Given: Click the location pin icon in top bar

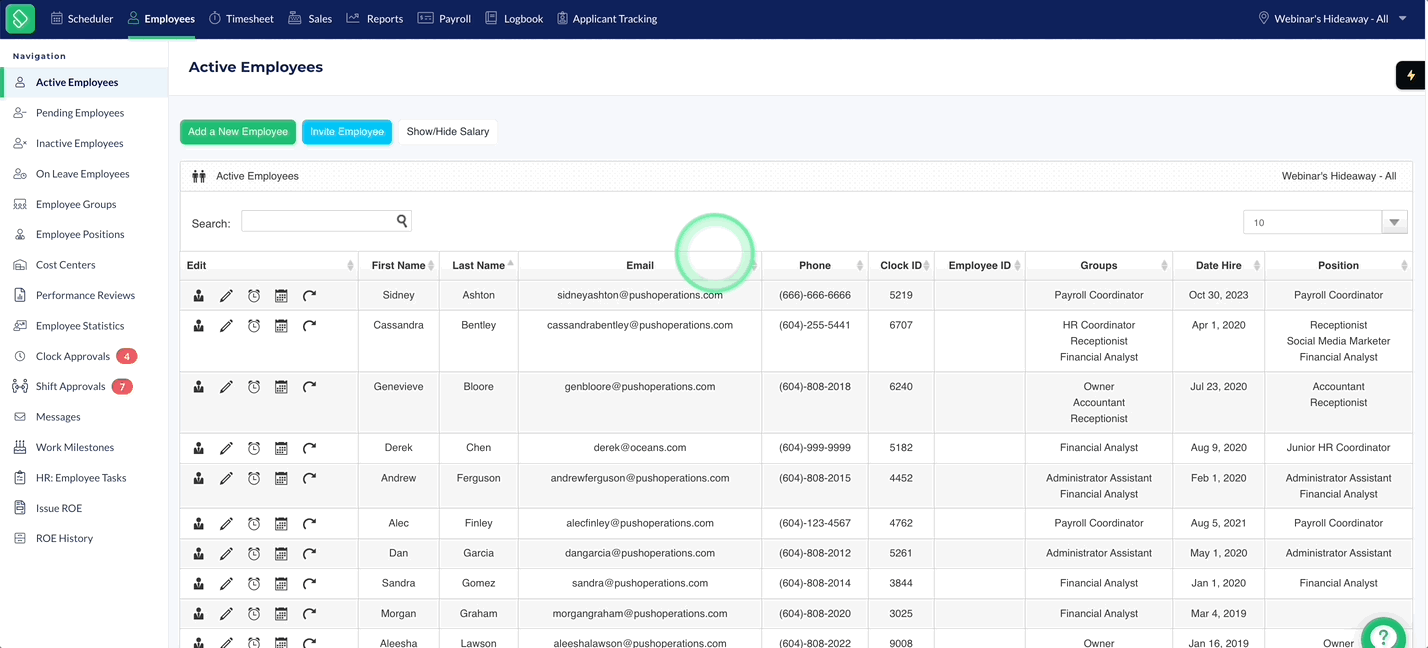Looking at the screenshot, I should (x=1263, y=18).
